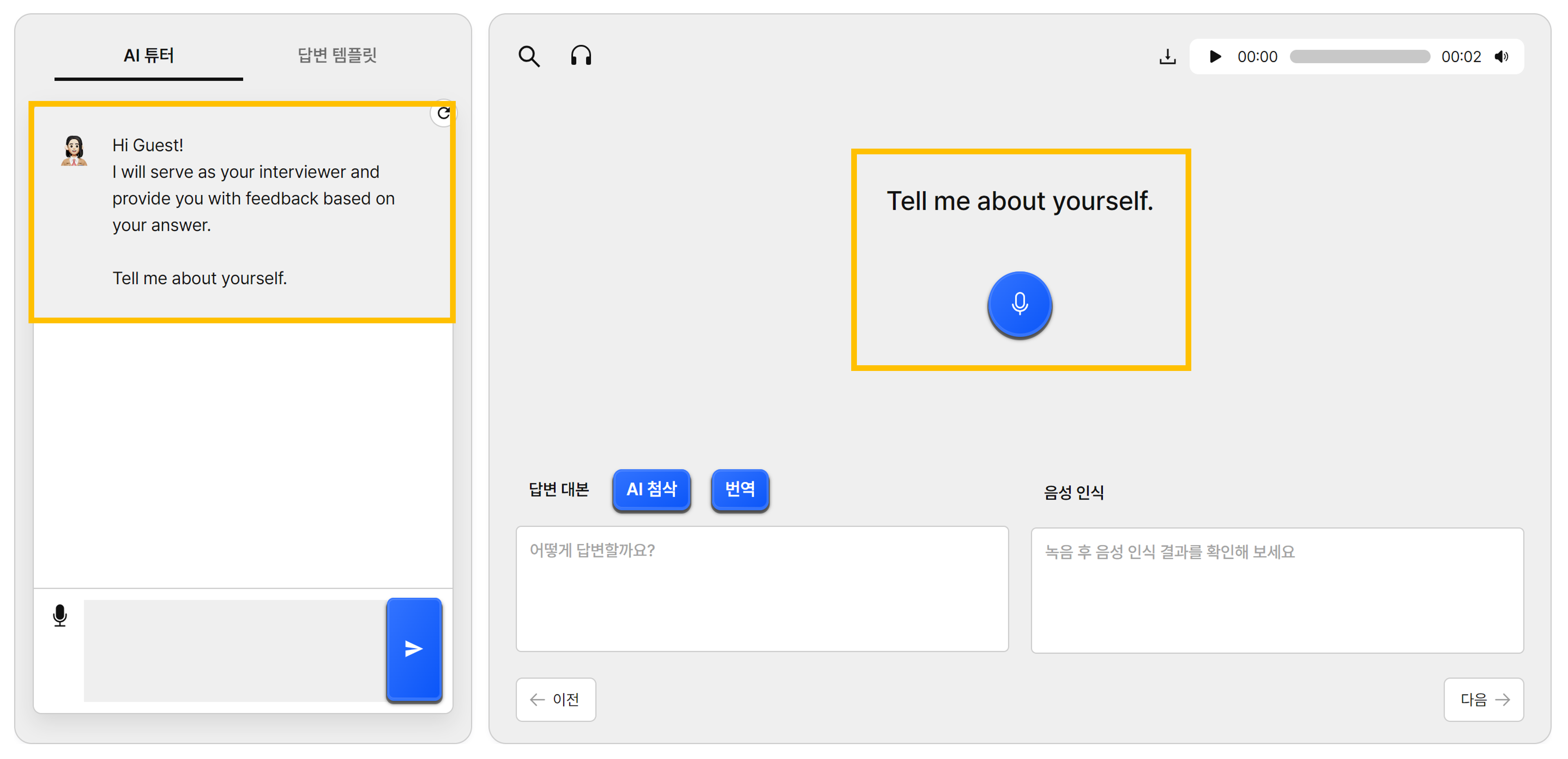Image resolution: width=1568 pixels, height=759 pixels.
Task: Go to previous question with 이전
Action: click(x=555, y=700)
